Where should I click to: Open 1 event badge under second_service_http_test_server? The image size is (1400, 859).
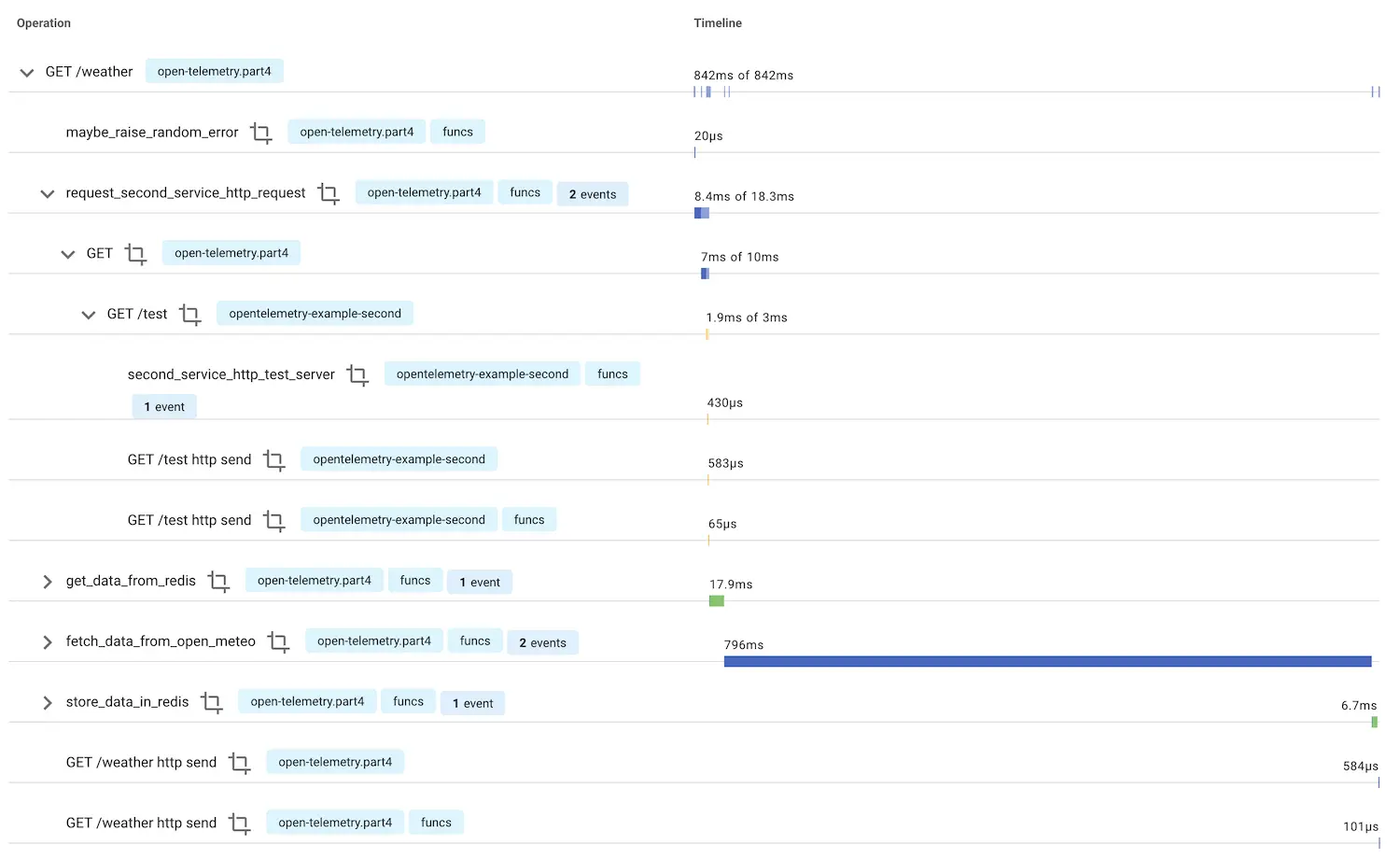(x=164, y=407)
